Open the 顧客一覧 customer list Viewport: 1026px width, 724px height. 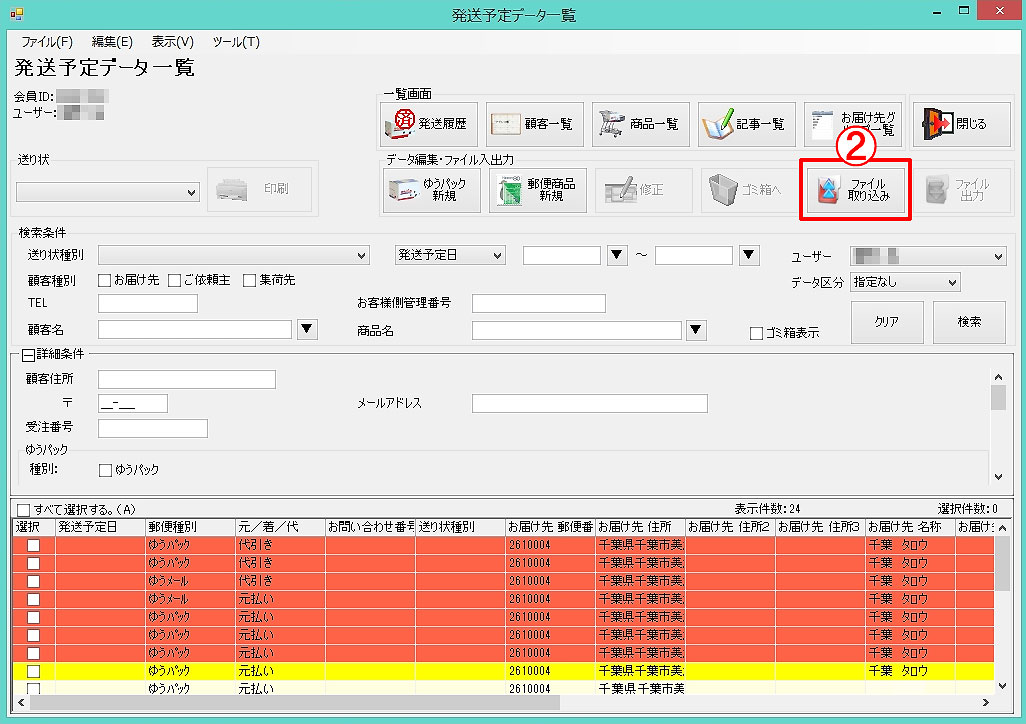535,124
